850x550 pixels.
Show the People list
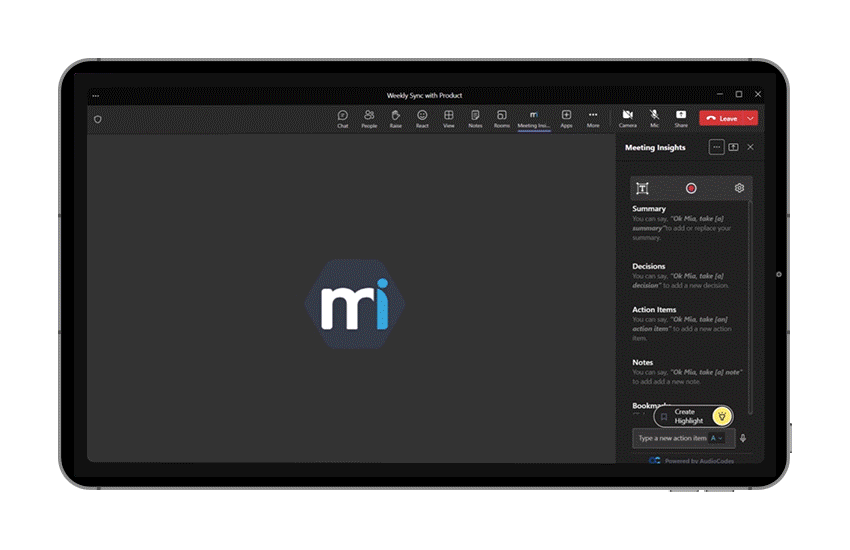tap(369, 118)
